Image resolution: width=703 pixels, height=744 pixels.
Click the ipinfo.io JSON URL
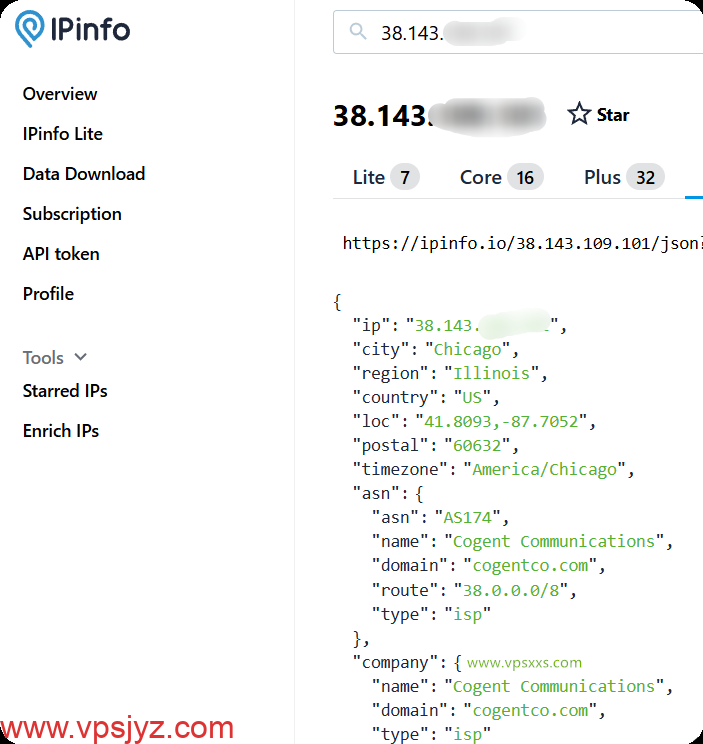point(522,243)
